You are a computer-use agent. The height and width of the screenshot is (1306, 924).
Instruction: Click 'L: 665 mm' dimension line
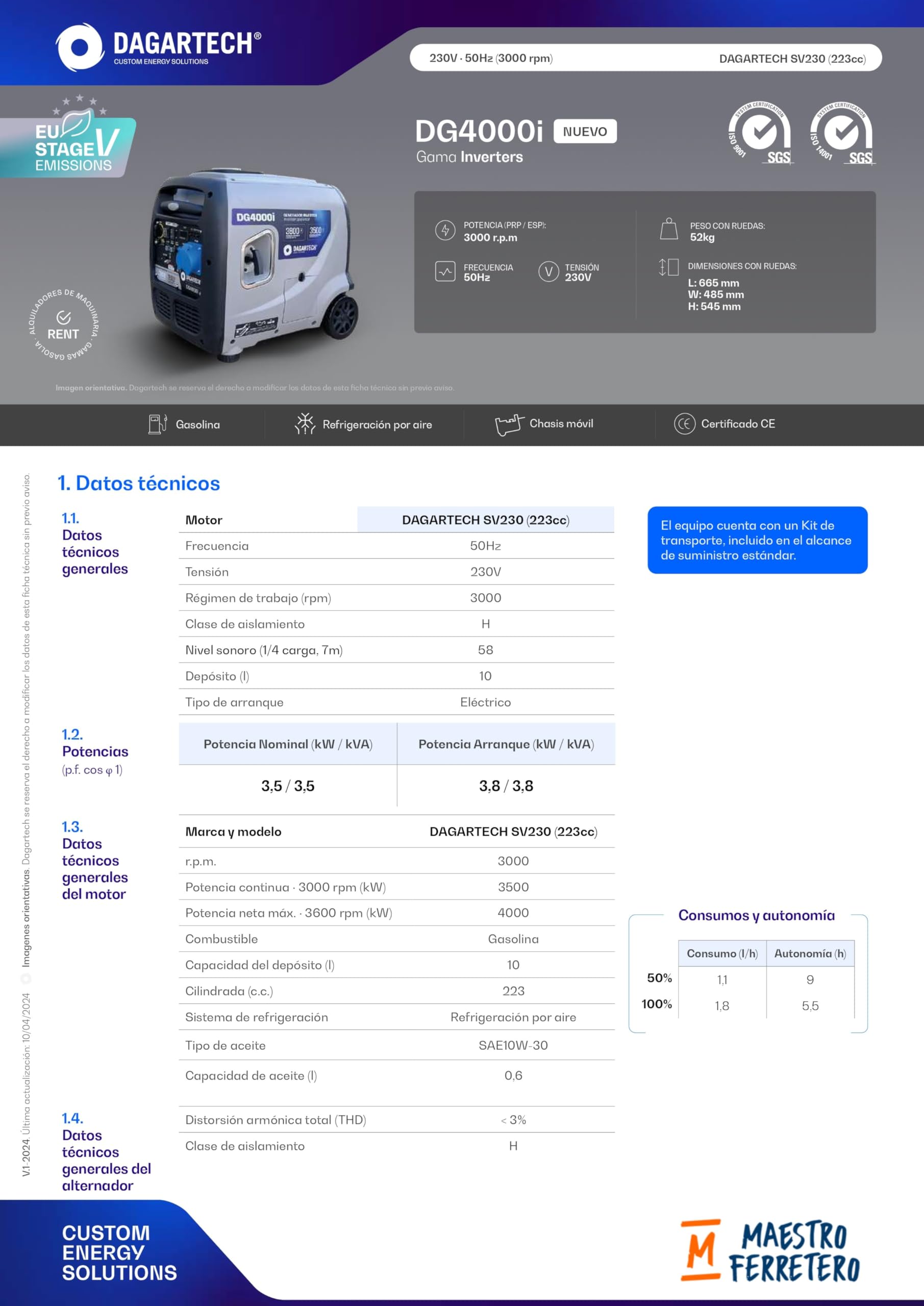point(713,283)
